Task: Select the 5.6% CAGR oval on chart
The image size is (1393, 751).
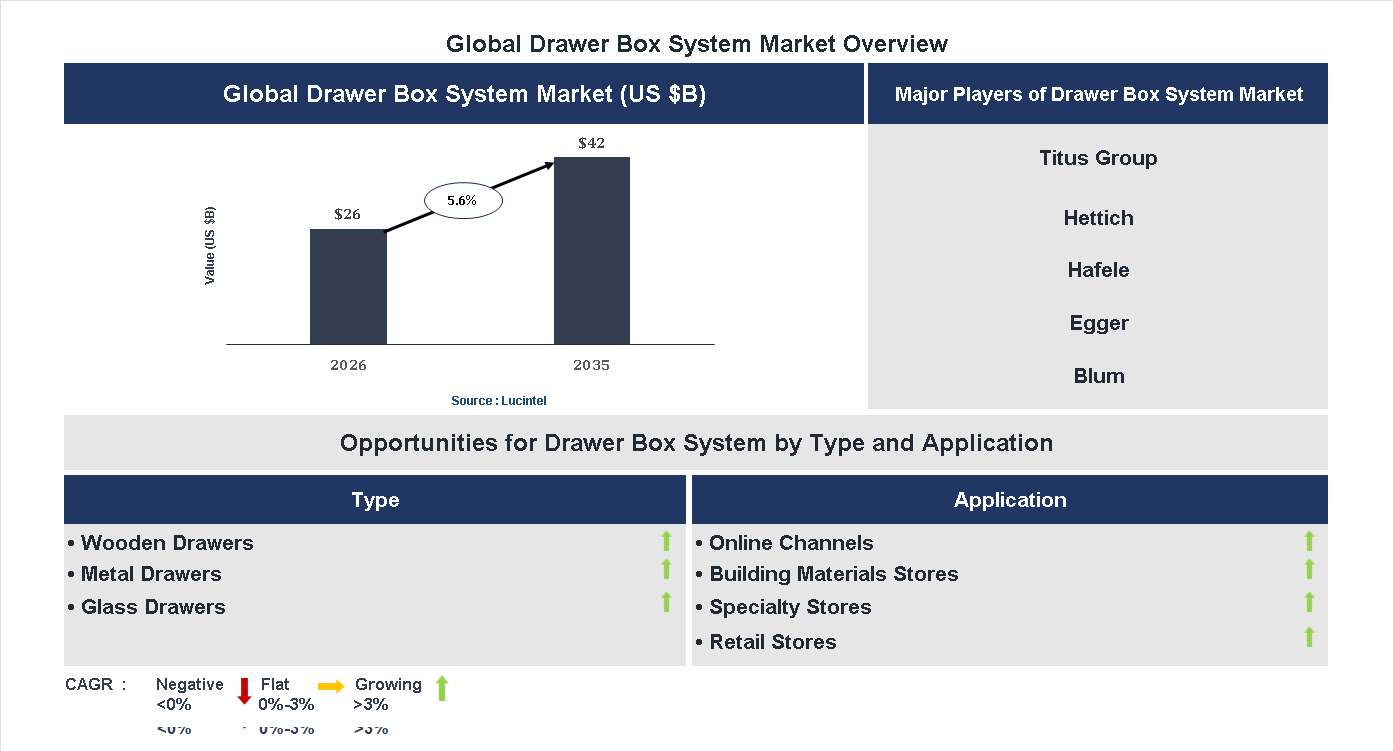Action: point(462,200)
